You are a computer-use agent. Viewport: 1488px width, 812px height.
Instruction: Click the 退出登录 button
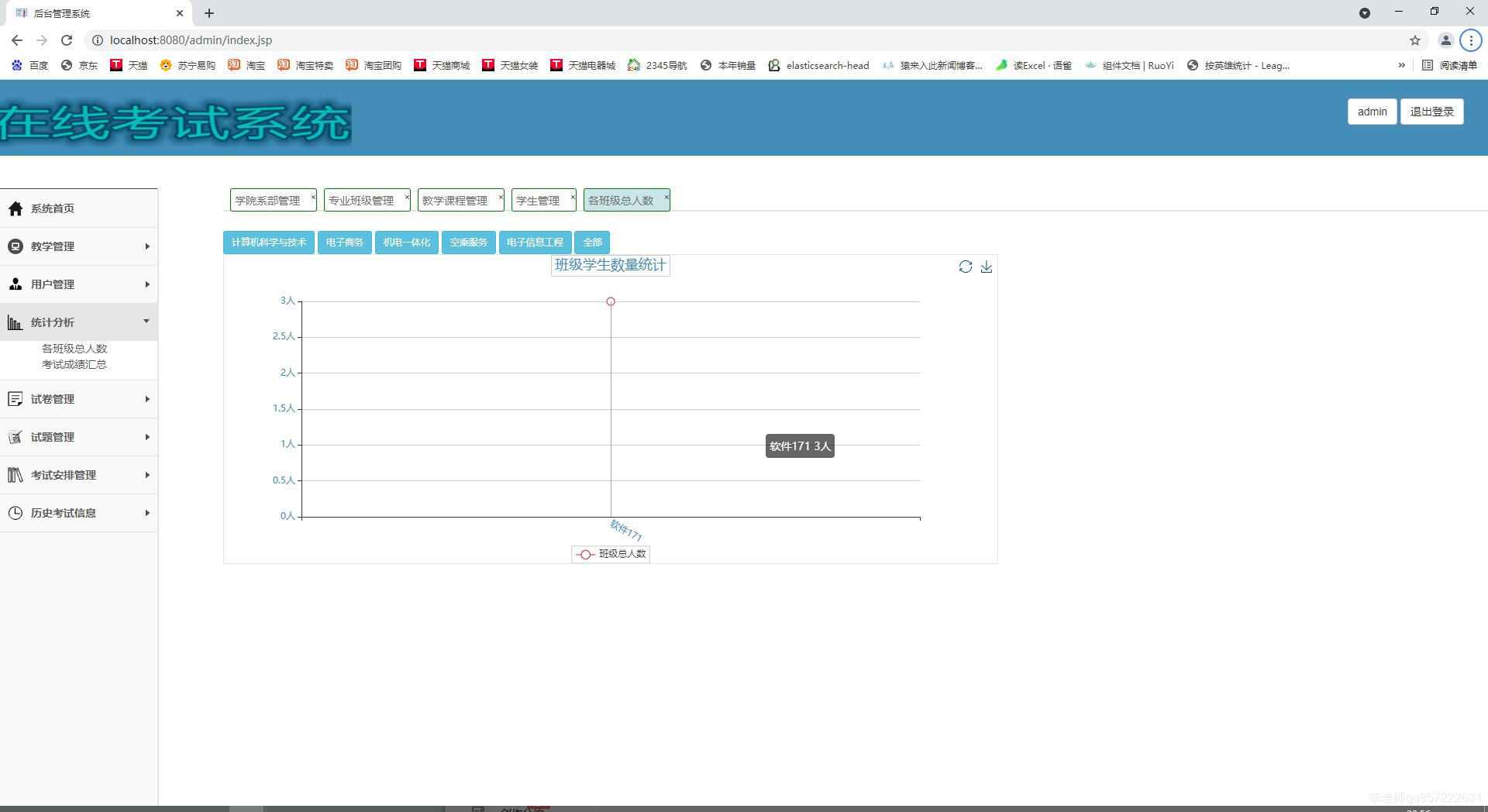tap(1431, 111)
